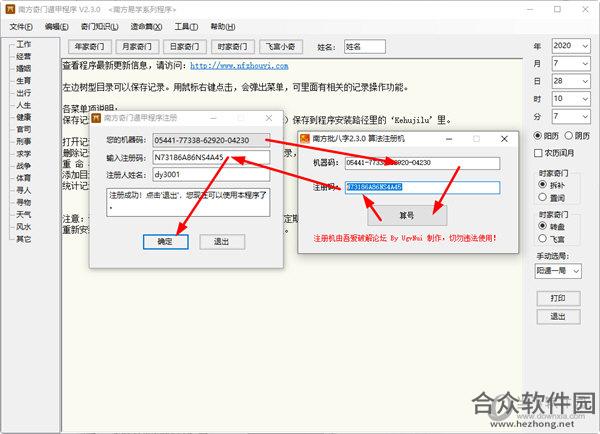This screenshot has width=600, height=434.
Task: Open the 造命篇(X) menu
Action: point(146,27)
